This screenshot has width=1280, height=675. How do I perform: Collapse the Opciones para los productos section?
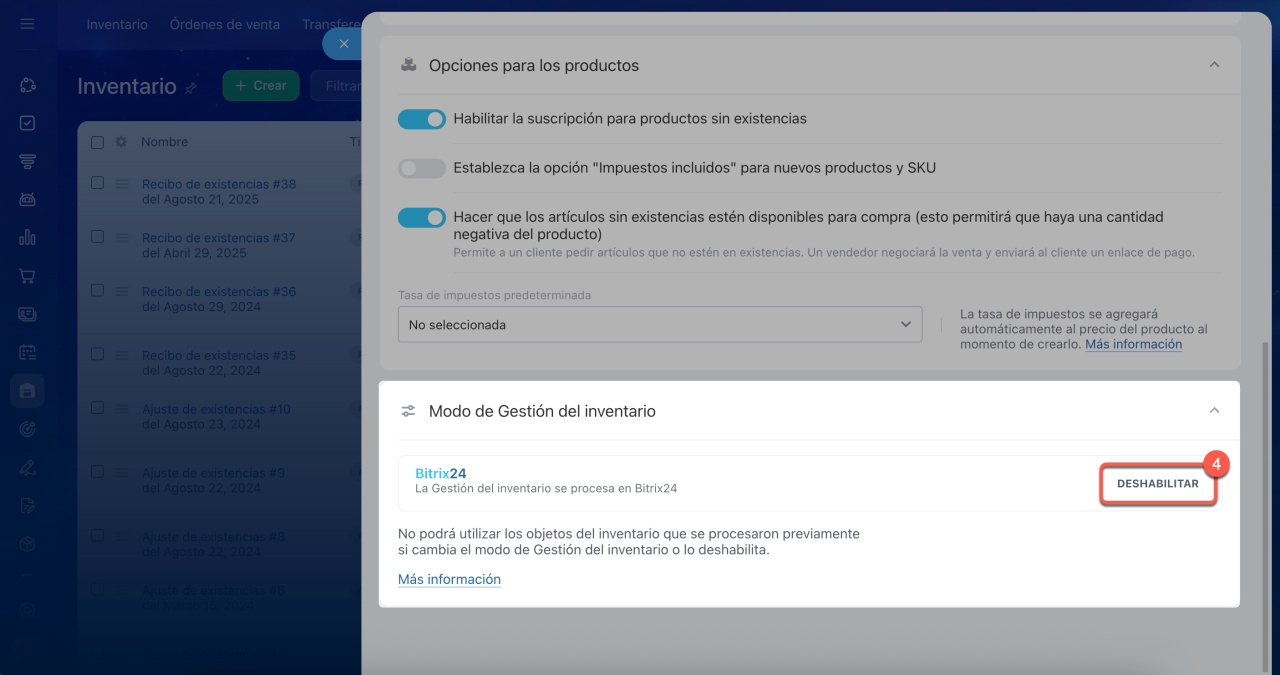click(1214, 65)
